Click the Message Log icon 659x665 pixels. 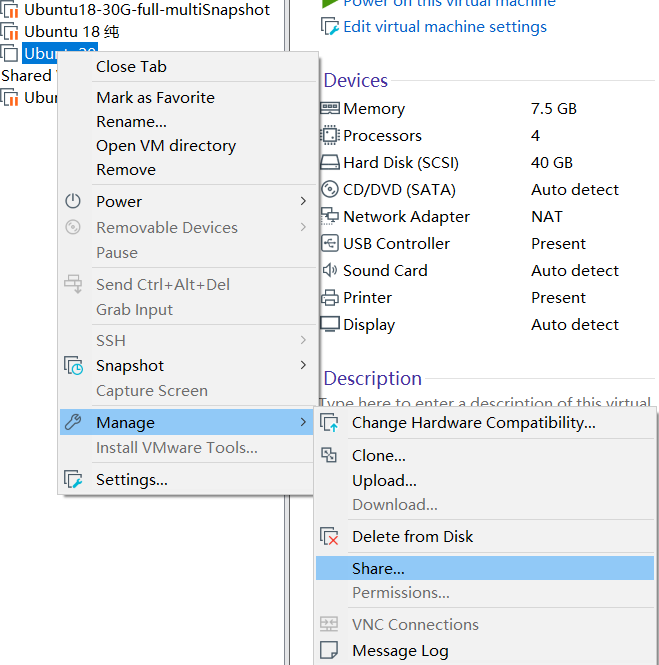[x=329, y=650]
